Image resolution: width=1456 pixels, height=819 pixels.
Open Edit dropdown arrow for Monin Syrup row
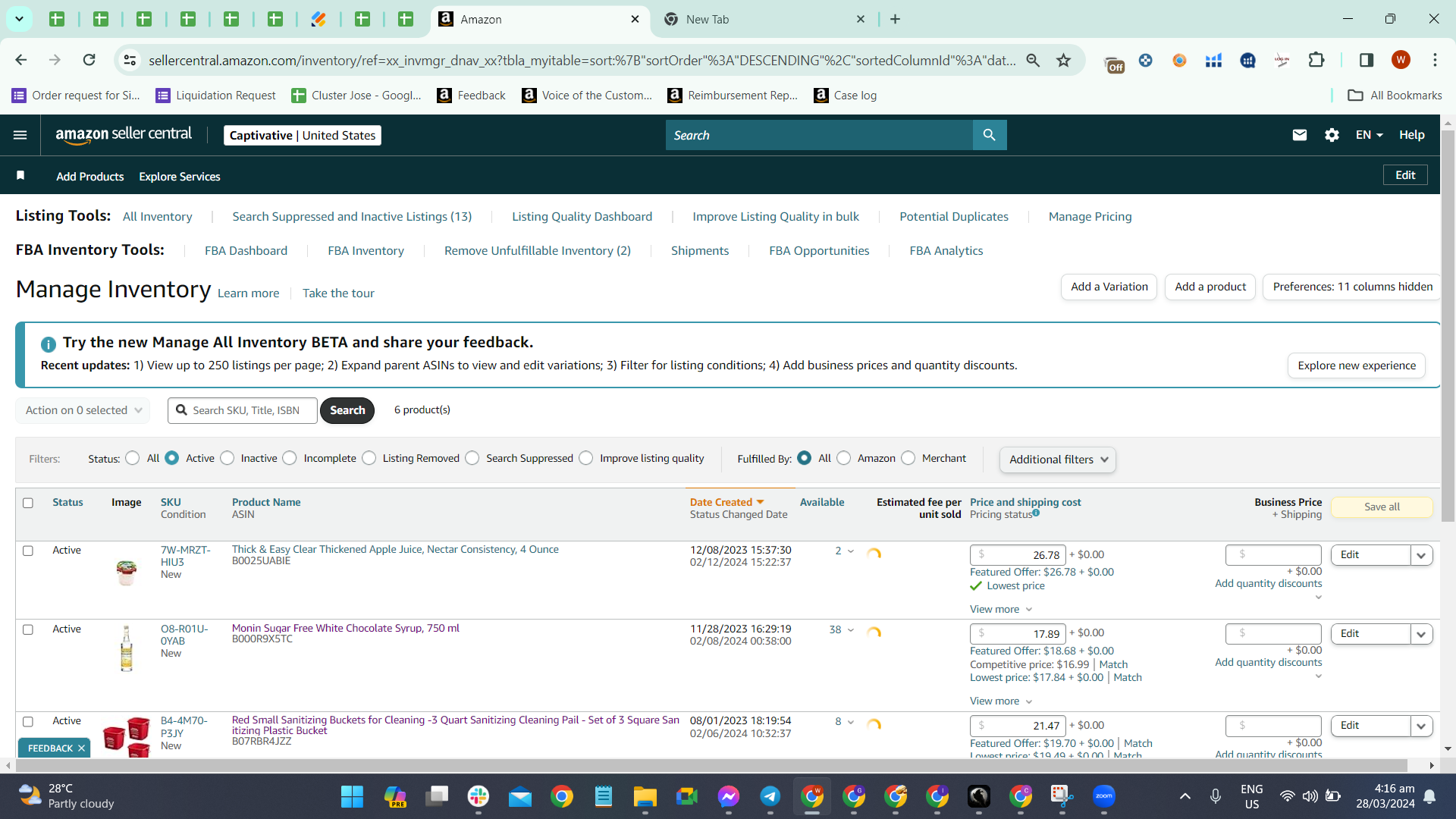tap(1421, 634)
